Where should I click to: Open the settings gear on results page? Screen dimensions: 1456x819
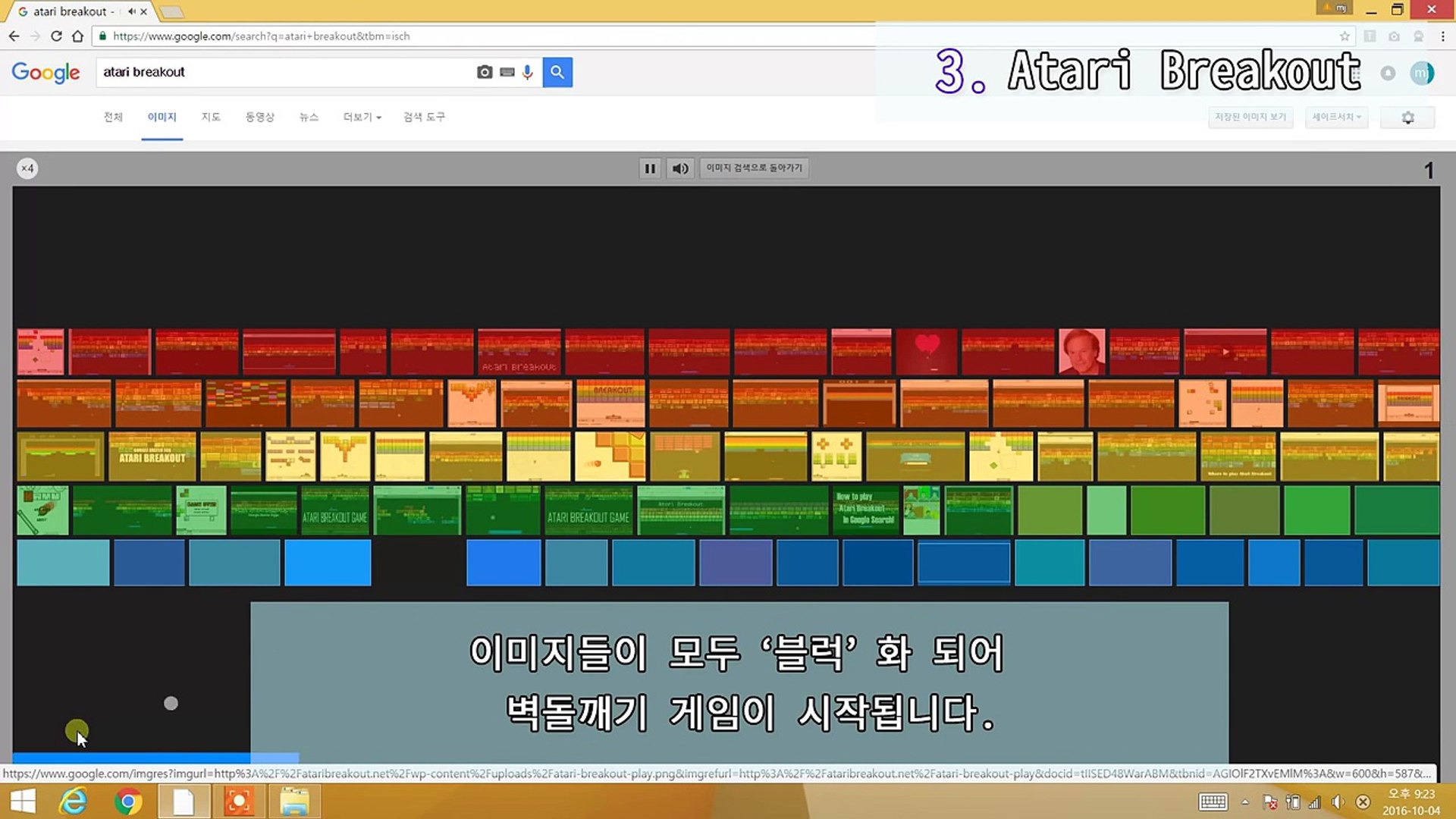pos(1407,118)
